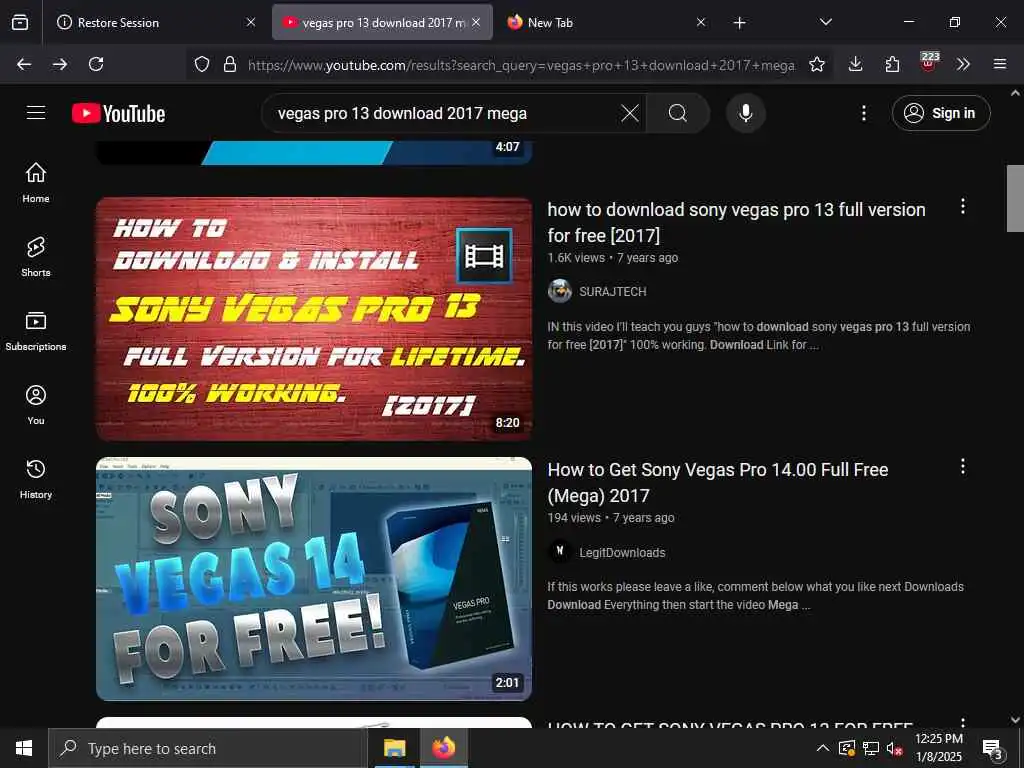Viewport: 1024px width, 768px height.
Task: Click the scrollbar down arrow
Action: pos(1015,719)
